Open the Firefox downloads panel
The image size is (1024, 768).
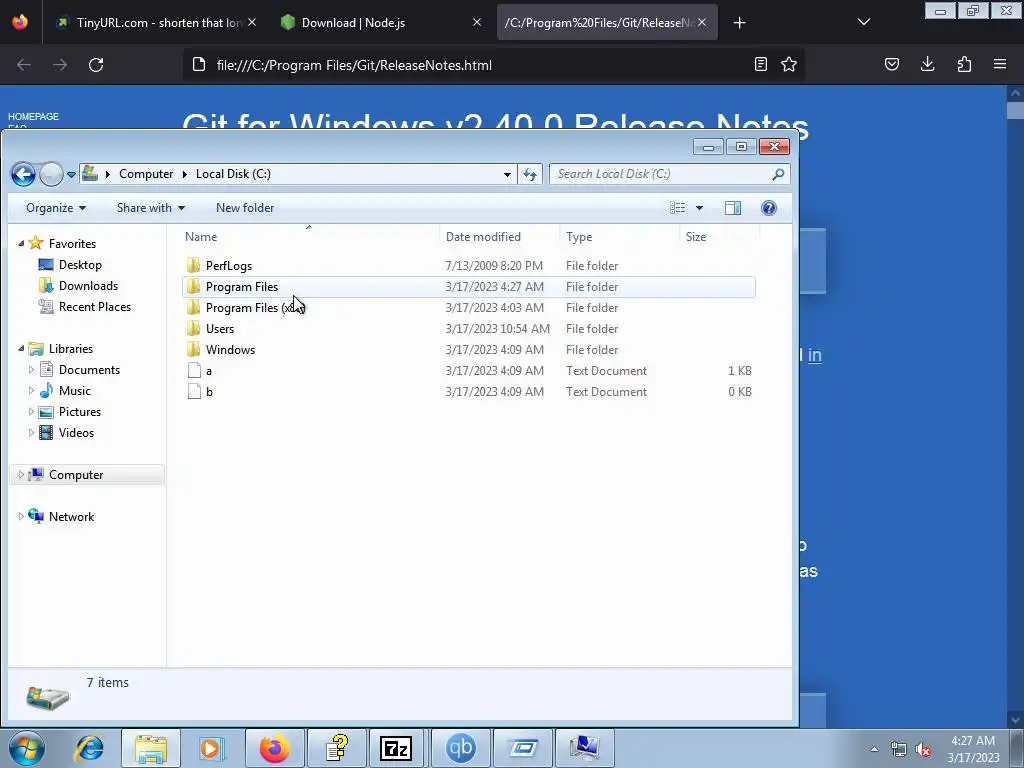pyautogui.click(x=927, y=64)
